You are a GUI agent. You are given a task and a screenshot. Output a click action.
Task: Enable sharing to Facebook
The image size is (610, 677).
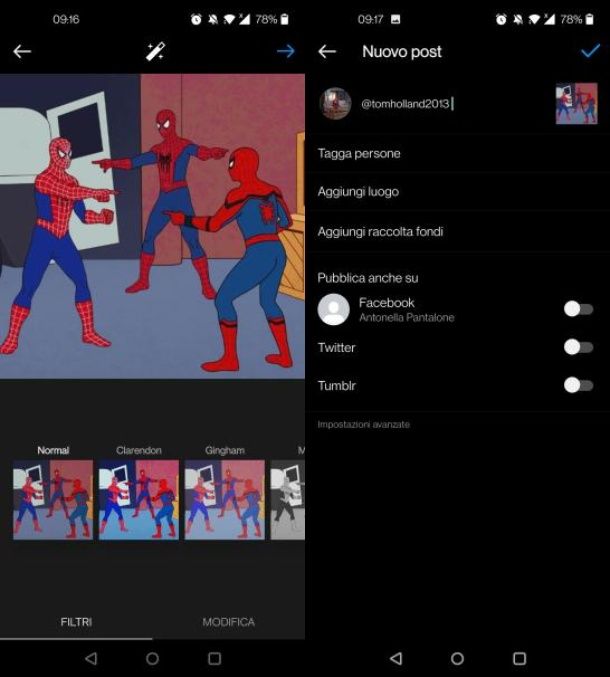[578, 309]
